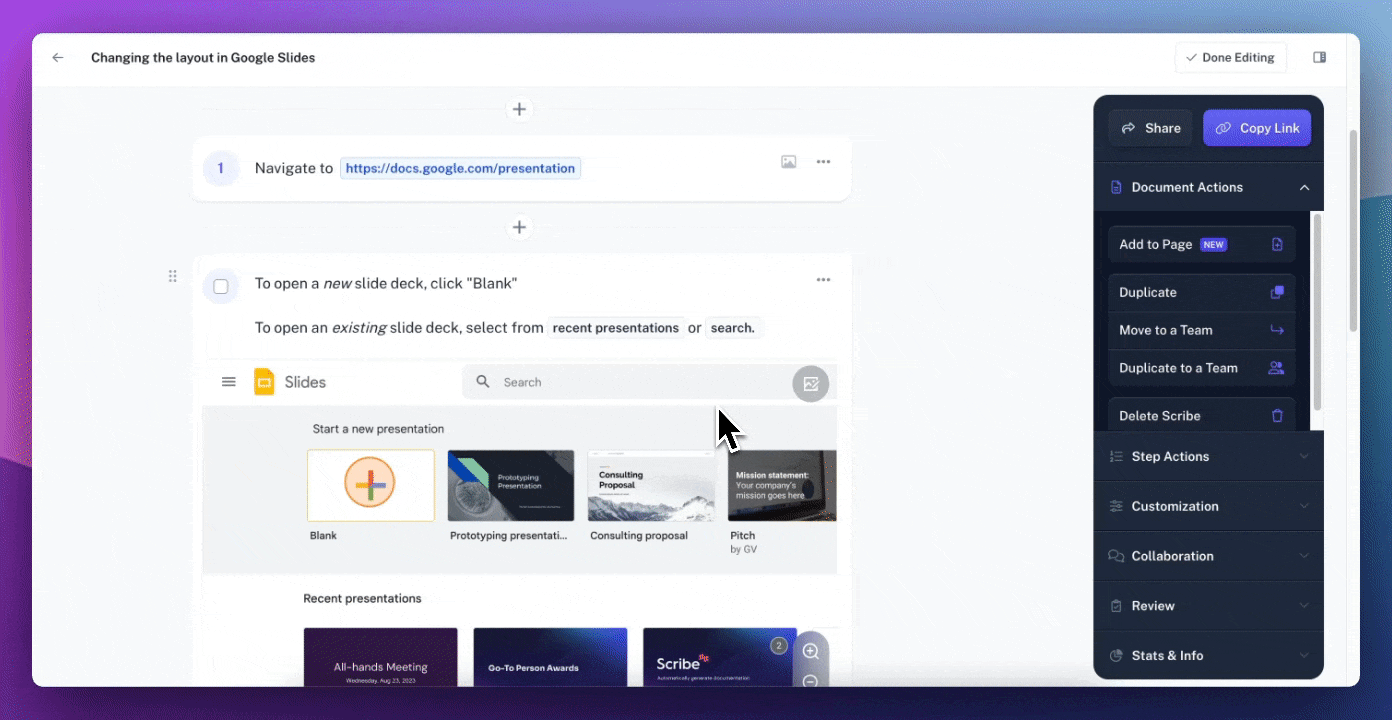
Task: Click the side panel scrollbar
Action: (1317, 311)
